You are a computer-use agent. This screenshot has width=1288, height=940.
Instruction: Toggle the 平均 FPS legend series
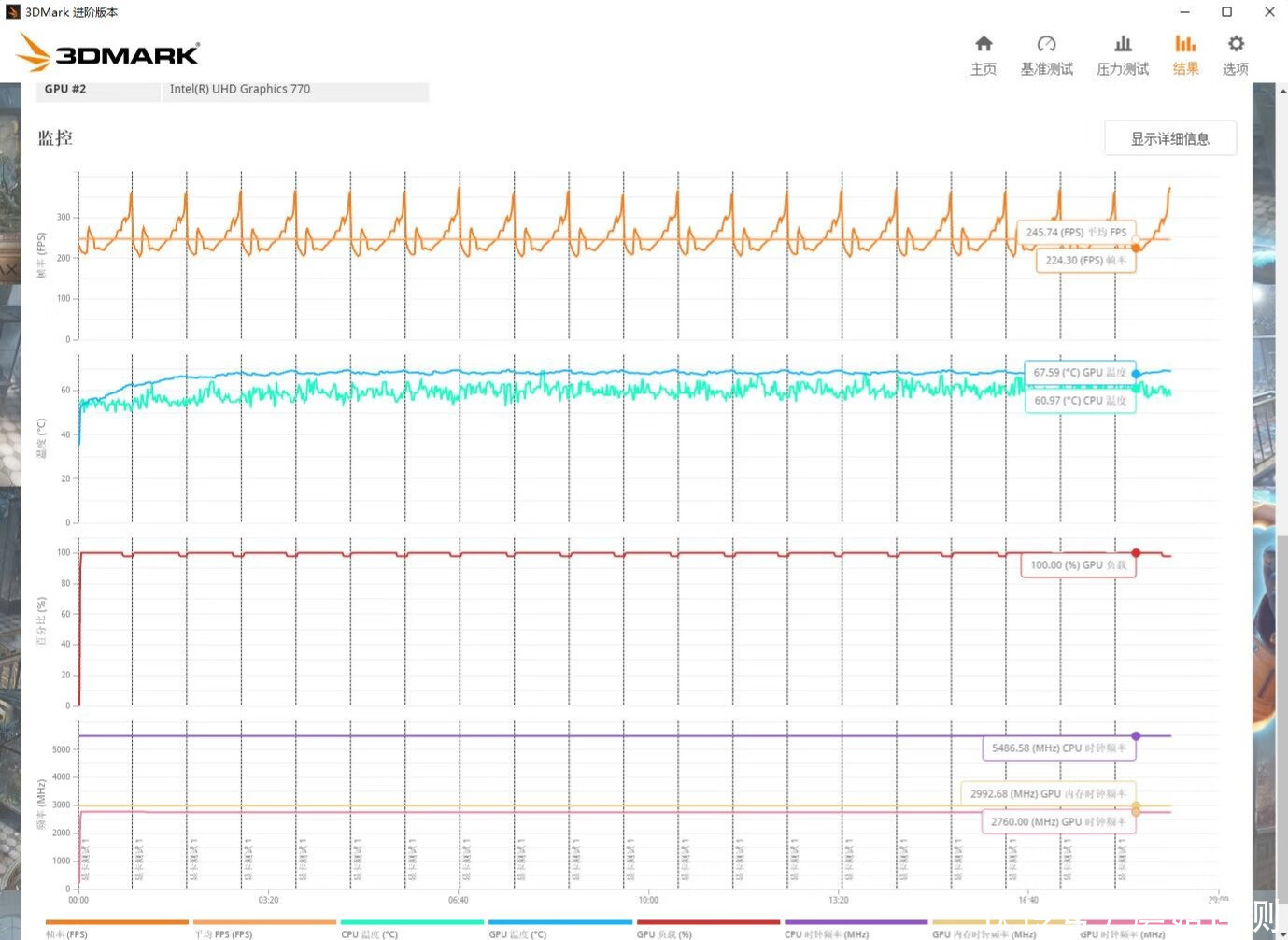point(264,929)
